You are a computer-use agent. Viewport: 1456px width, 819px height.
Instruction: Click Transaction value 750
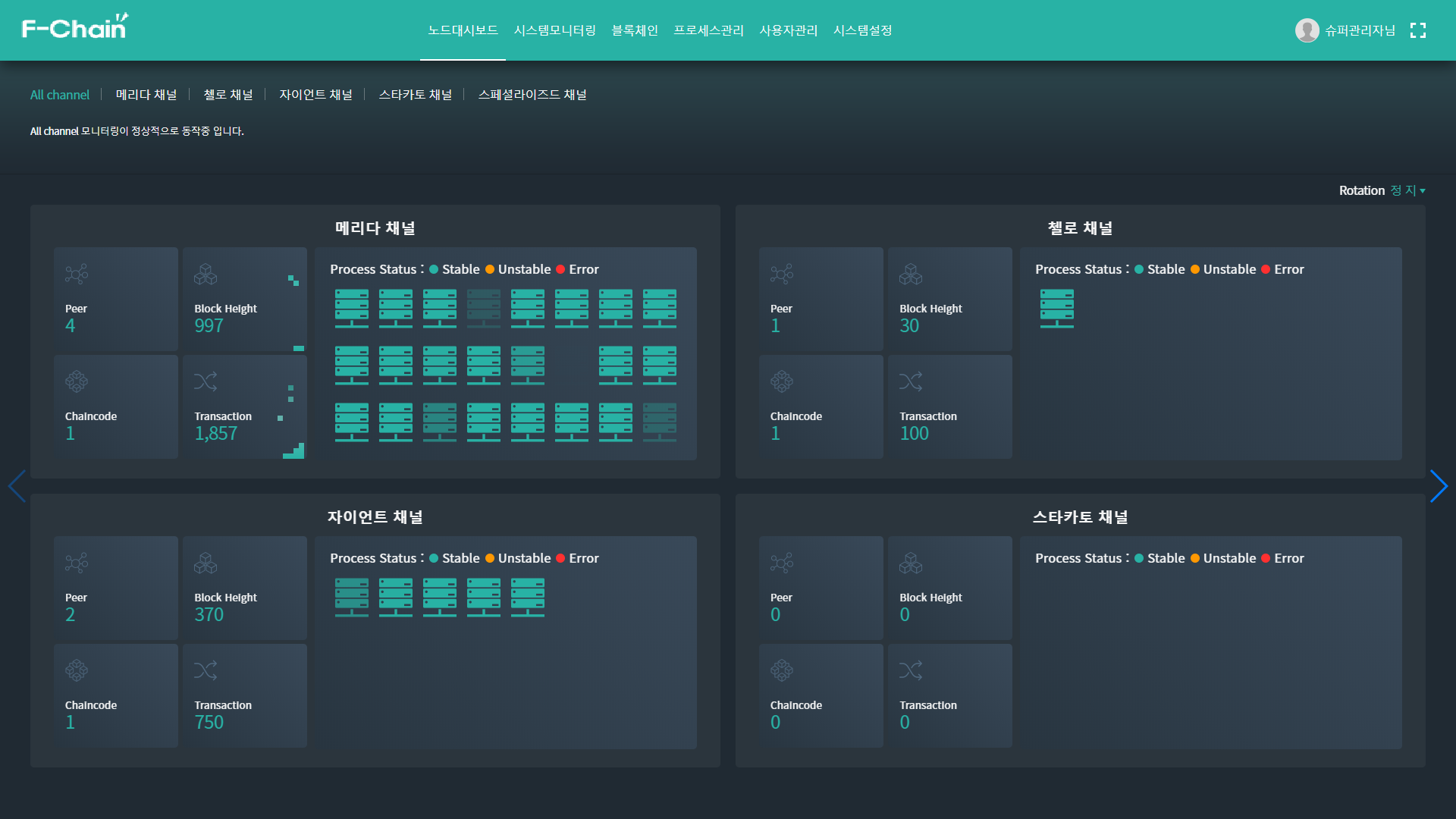209,723
